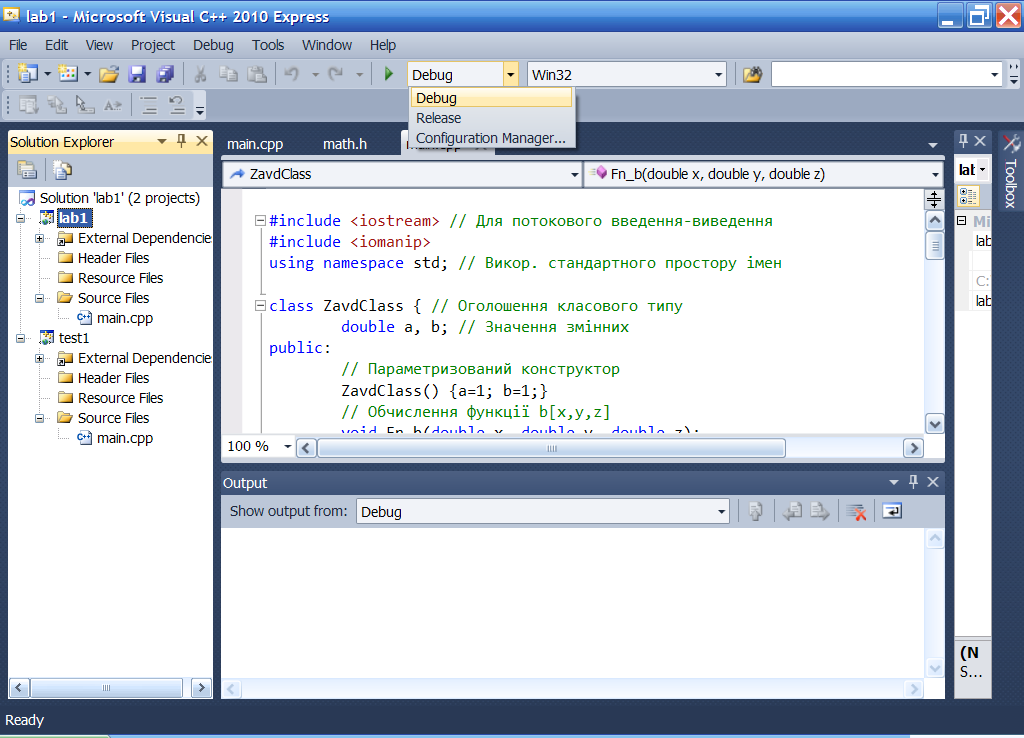Image resolution: width=1024 pixels, height=738 pixels.
Task: Open the File menu
Action: [x=18, y=45]
